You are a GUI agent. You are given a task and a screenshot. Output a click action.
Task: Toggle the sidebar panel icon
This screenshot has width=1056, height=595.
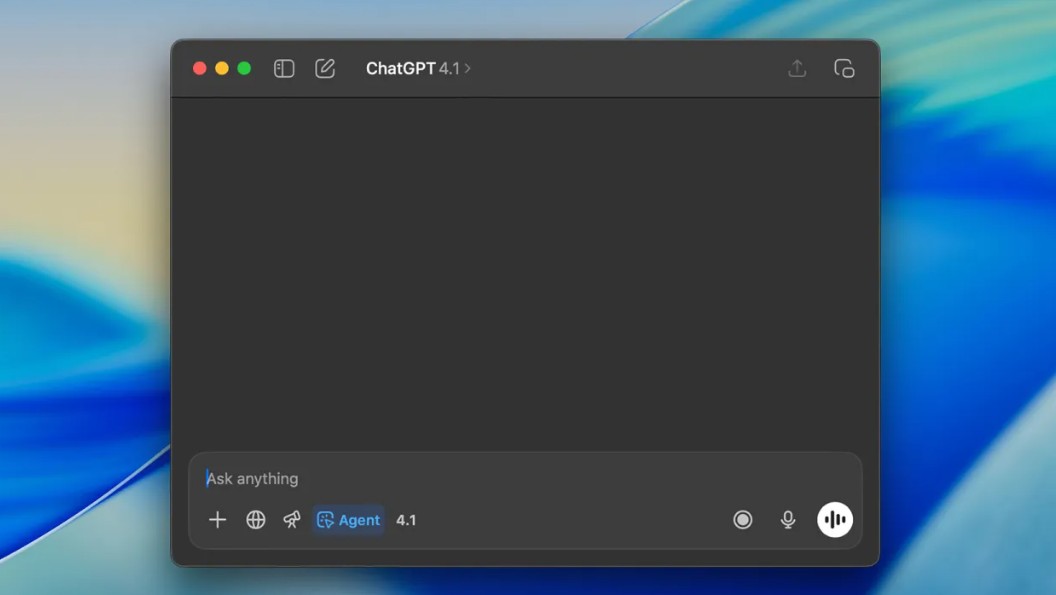(x=284, y=69)
